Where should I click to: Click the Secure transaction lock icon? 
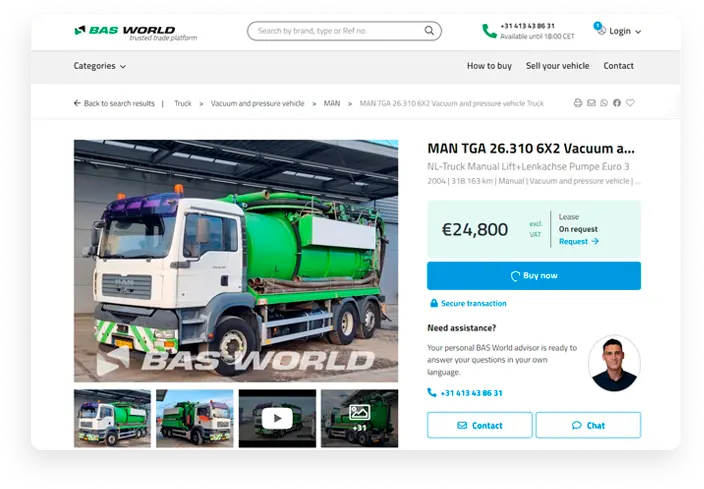tap(434, 303)
